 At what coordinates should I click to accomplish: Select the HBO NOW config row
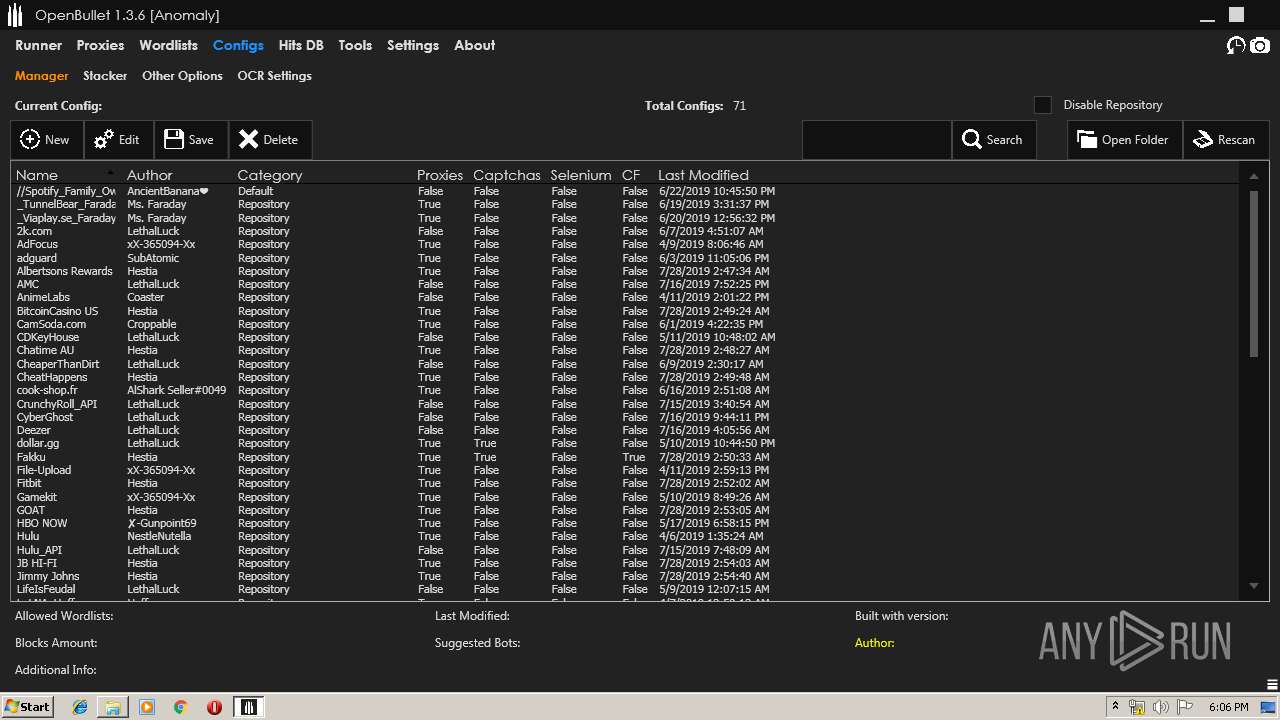(x=625, y=523)
